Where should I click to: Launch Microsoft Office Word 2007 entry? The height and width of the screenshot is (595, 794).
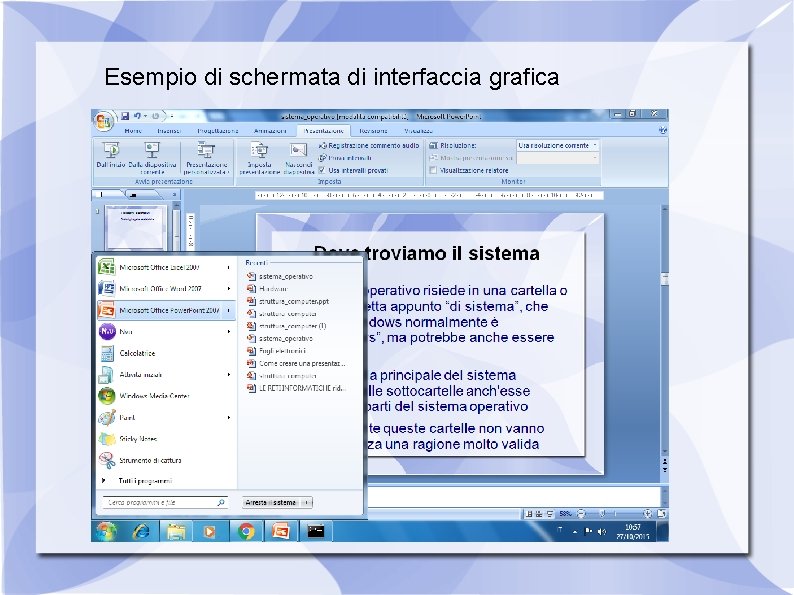[x=165, y=289]
